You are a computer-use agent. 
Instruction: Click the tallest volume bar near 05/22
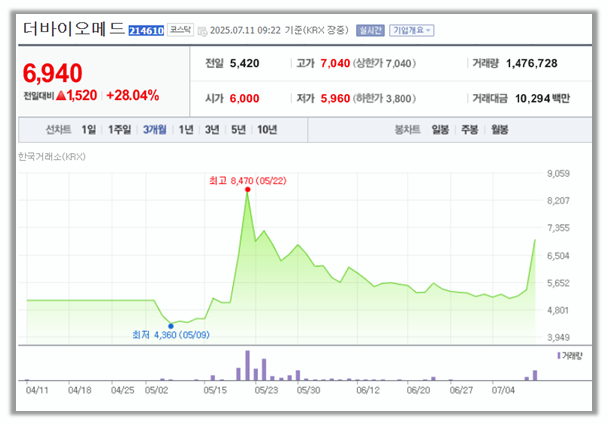pos(247,365)
